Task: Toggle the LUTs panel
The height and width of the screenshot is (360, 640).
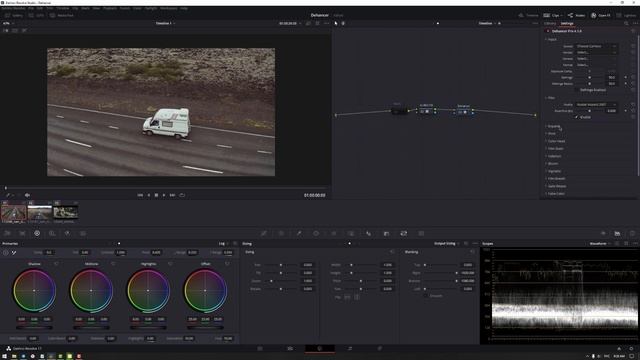Action: pyautogui.click(x=37, y=16)
